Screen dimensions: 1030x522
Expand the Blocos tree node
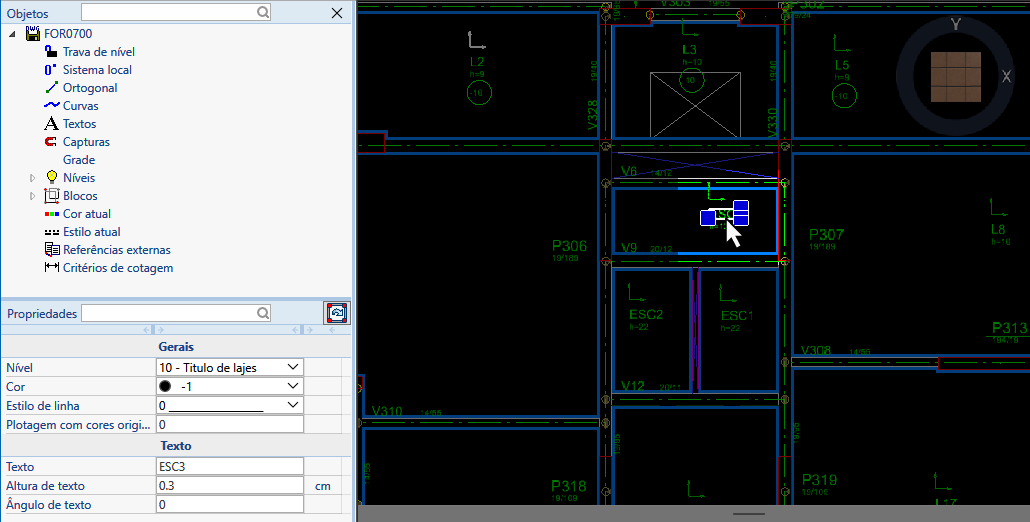coord(32,196)
